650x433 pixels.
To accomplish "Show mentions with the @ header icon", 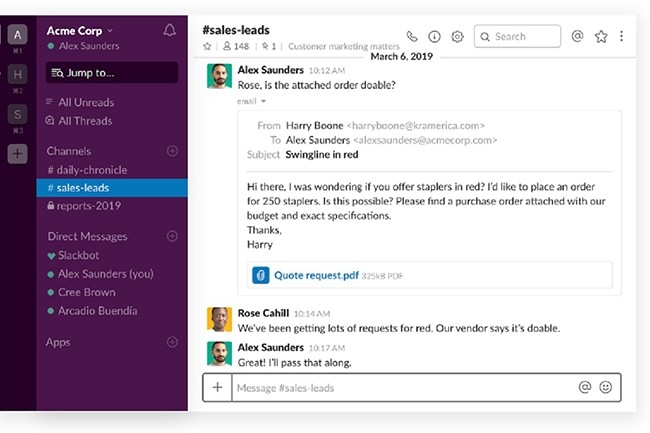I will (x=577, y=37).
